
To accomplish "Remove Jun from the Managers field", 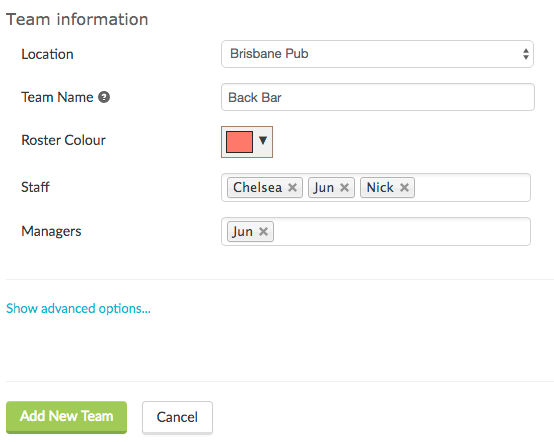I will [263, 231].
